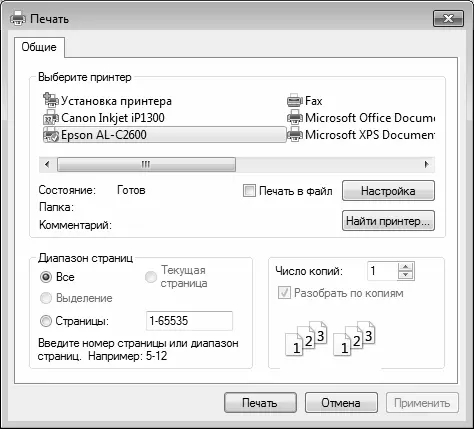
Task: Click the Отмена button
Action: 341,403
